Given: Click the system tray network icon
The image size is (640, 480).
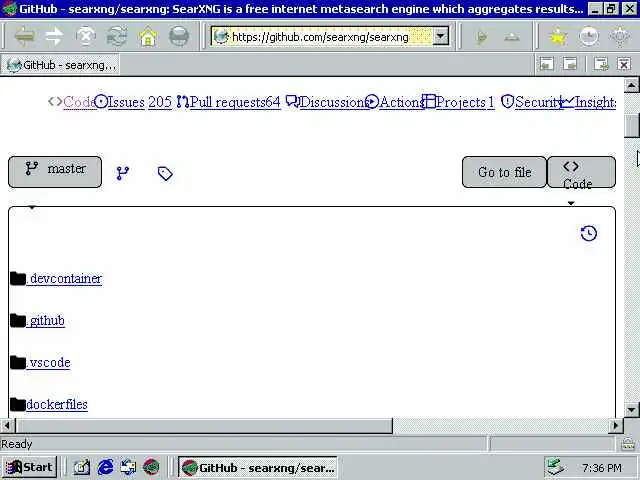Looking at the screenshot, I should click(556, 467).
